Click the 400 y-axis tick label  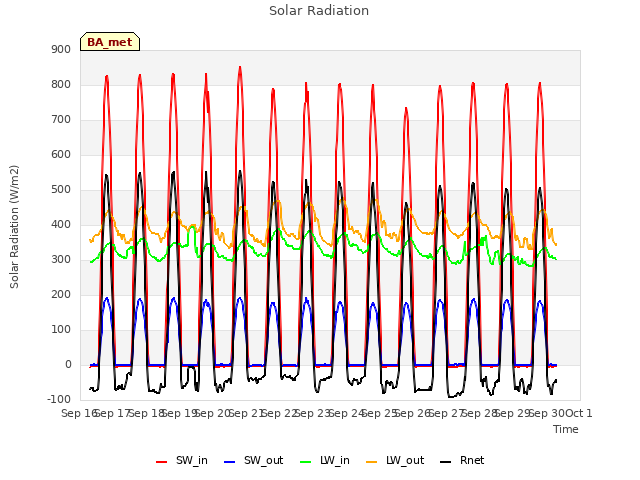61,224
